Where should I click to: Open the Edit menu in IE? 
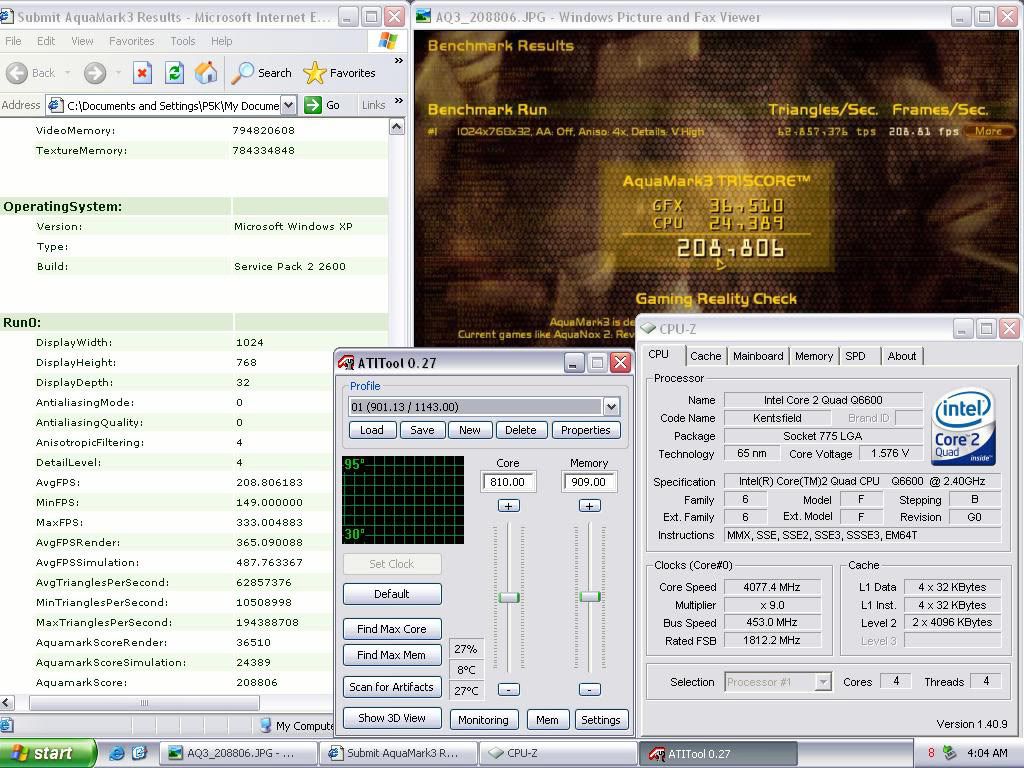(46, 41)
